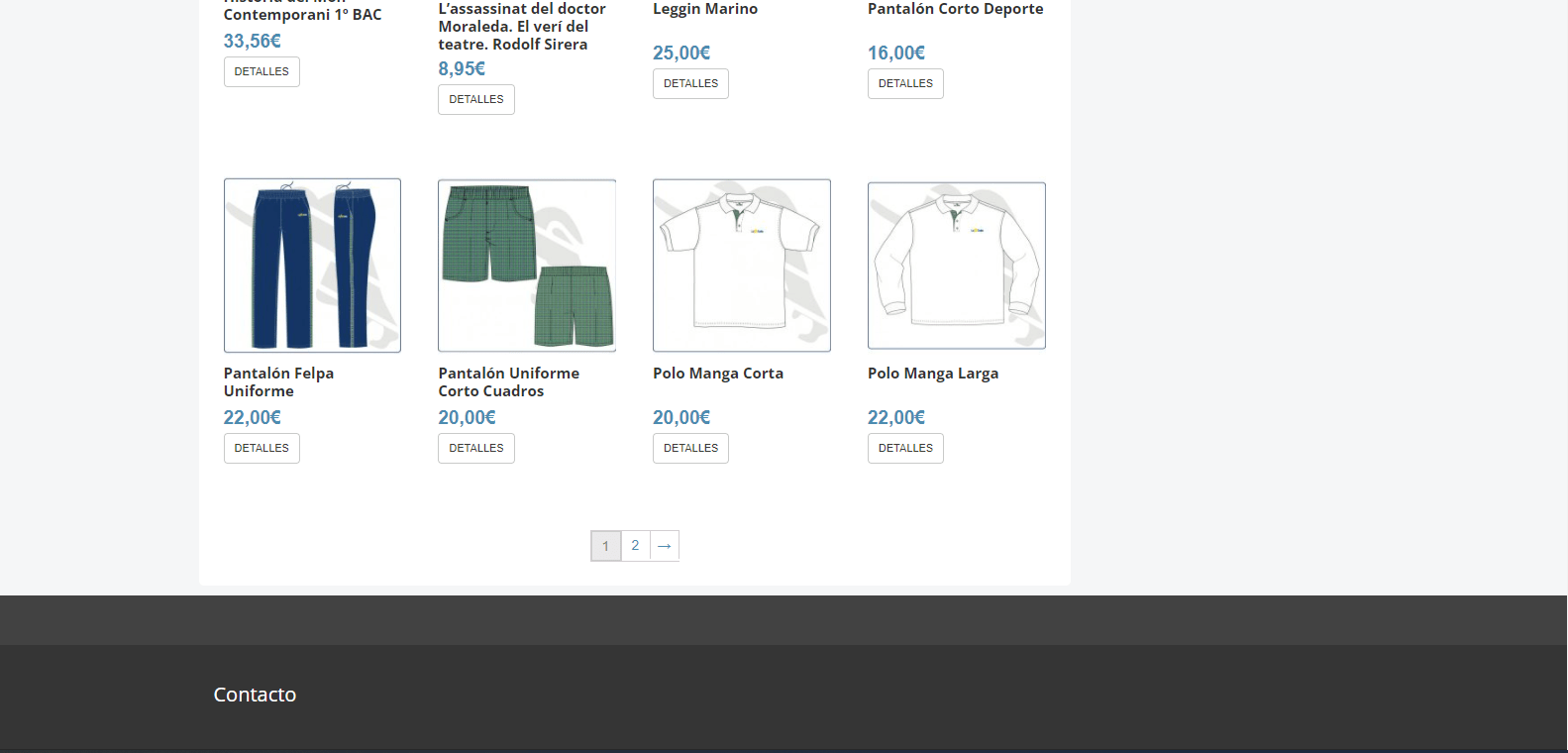Click Detalles button for Pantalón Uniforme Corto Cuadros
Viewport: 1568px width, 753px height.
pos(476,448)
